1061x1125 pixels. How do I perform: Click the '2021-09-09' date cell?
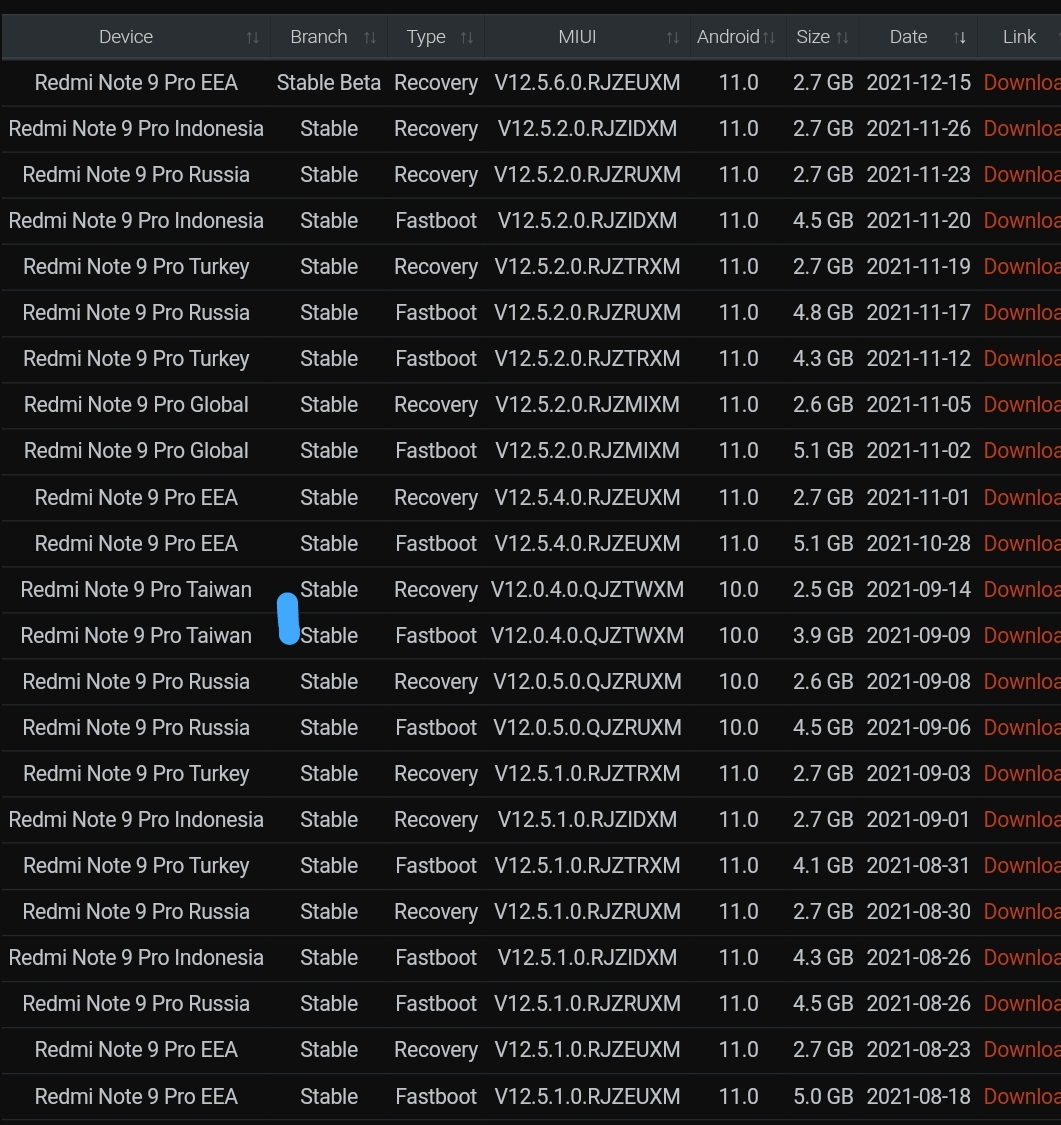[918, 635]
